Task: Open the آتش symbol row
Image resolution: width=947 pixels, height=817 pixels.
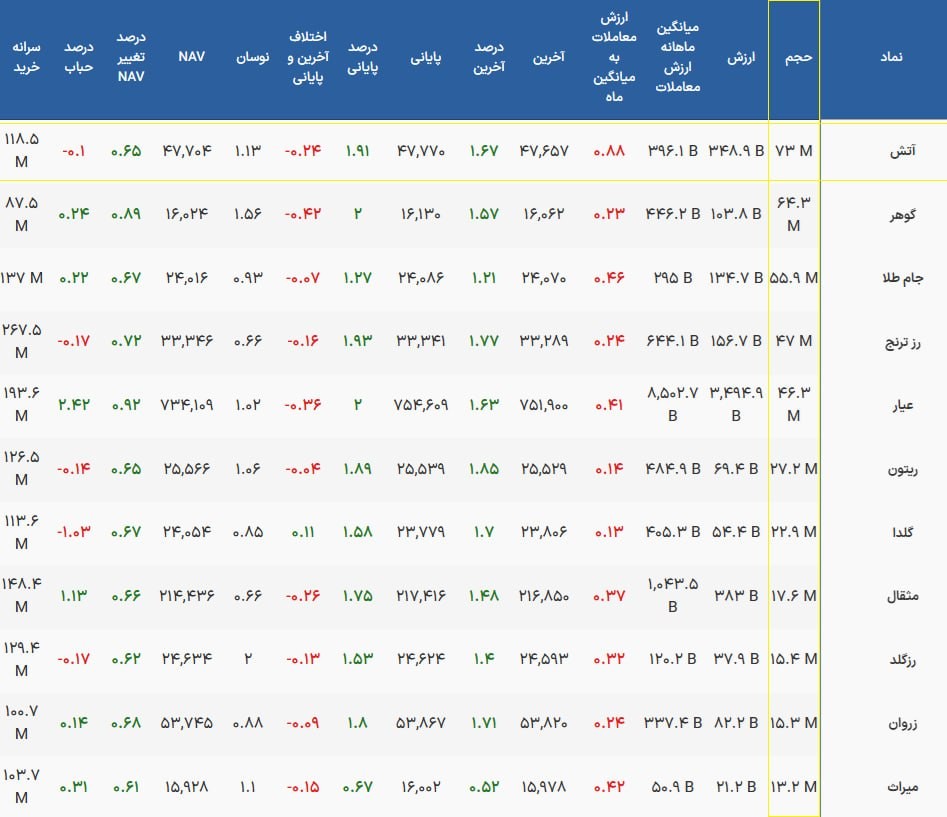Action: 902,151
